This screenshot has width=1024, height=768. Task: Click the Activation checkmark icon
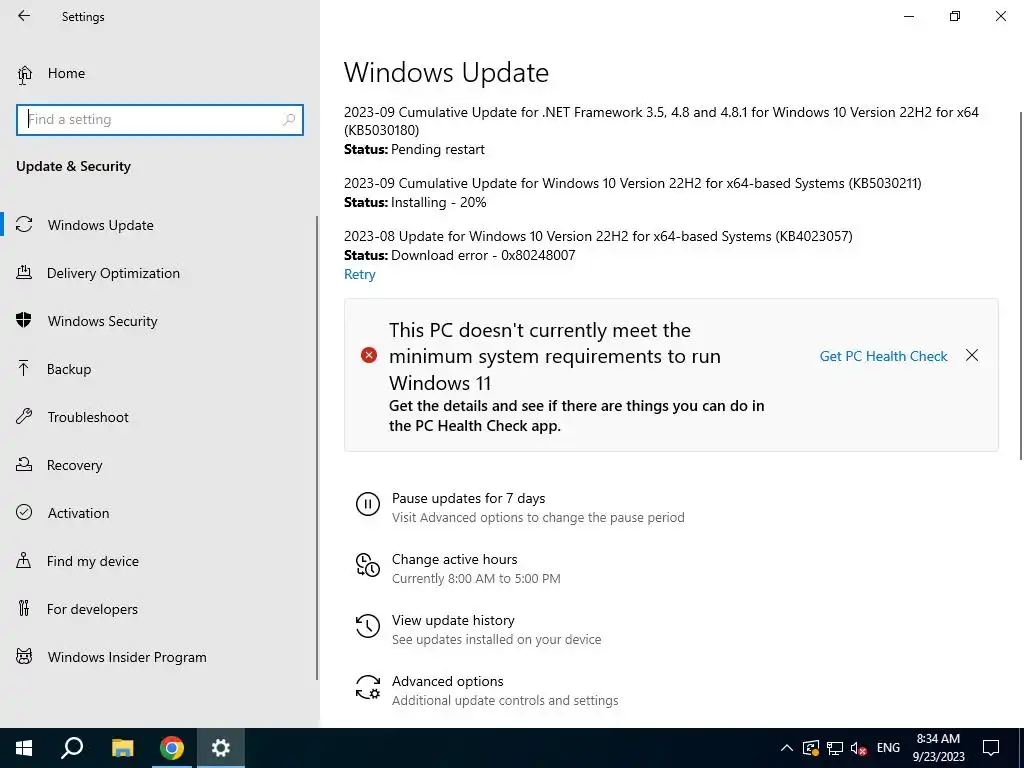click(24, 513)
